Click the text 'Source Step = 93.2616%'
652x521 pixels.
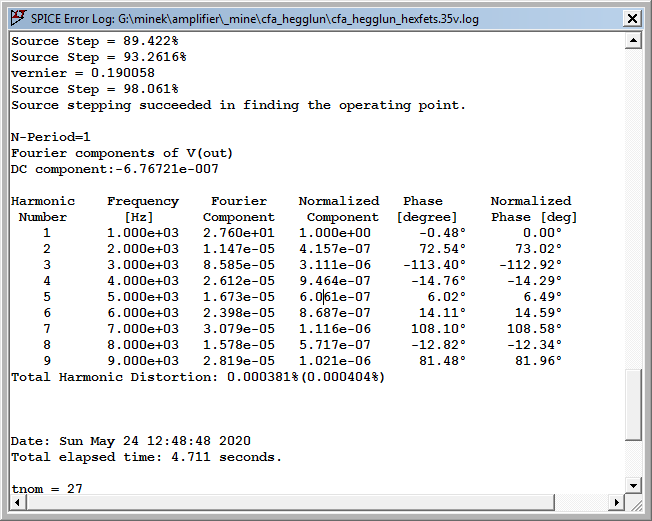click(x=99, y=57)
